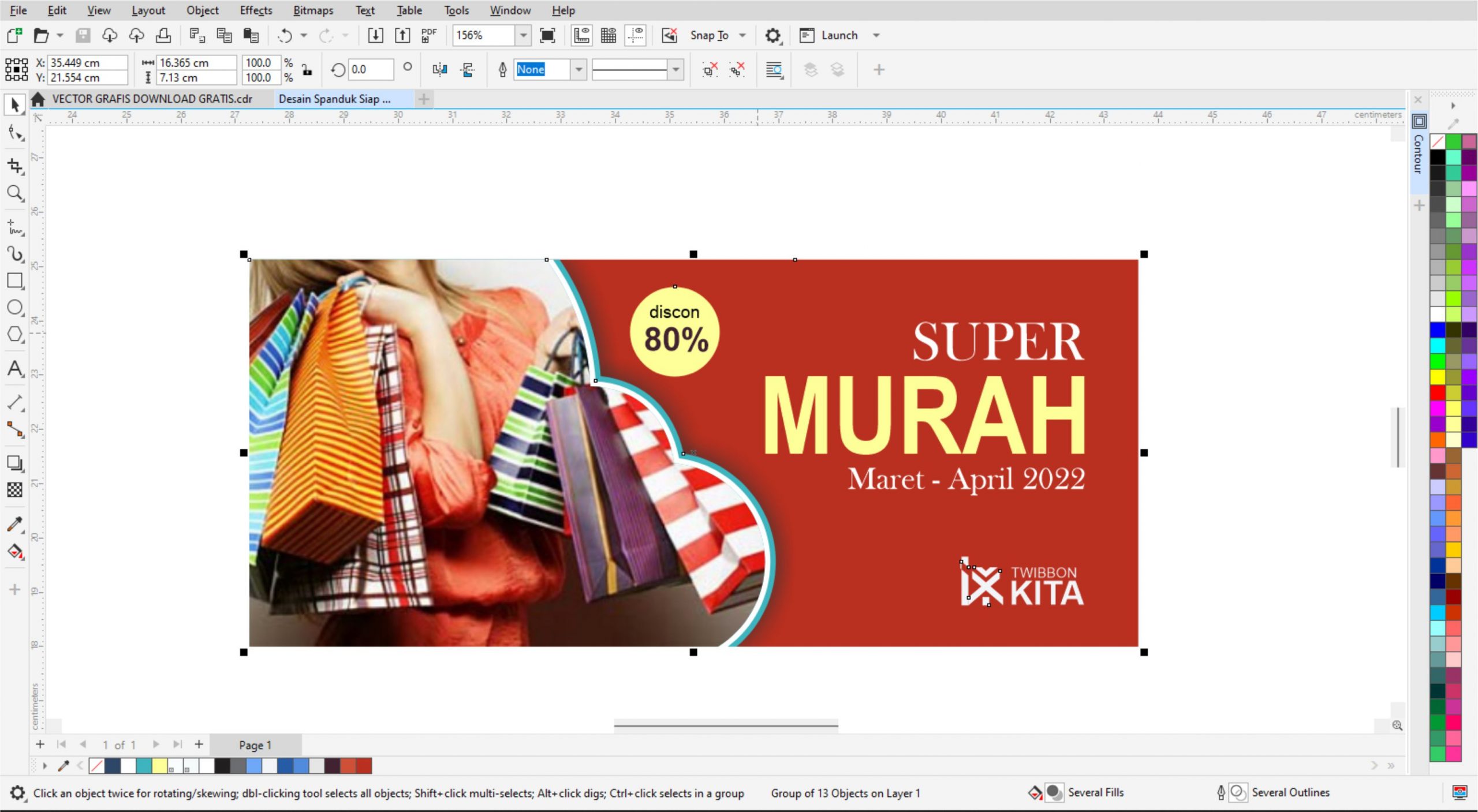Open the Layout menu

(x=148, y=10)
